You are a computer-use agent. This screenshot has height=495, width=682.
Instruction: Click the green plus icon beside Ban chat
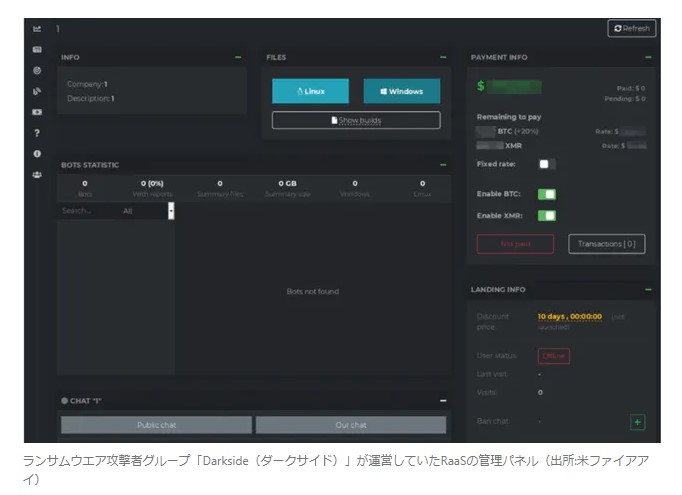tap(637, 422)
